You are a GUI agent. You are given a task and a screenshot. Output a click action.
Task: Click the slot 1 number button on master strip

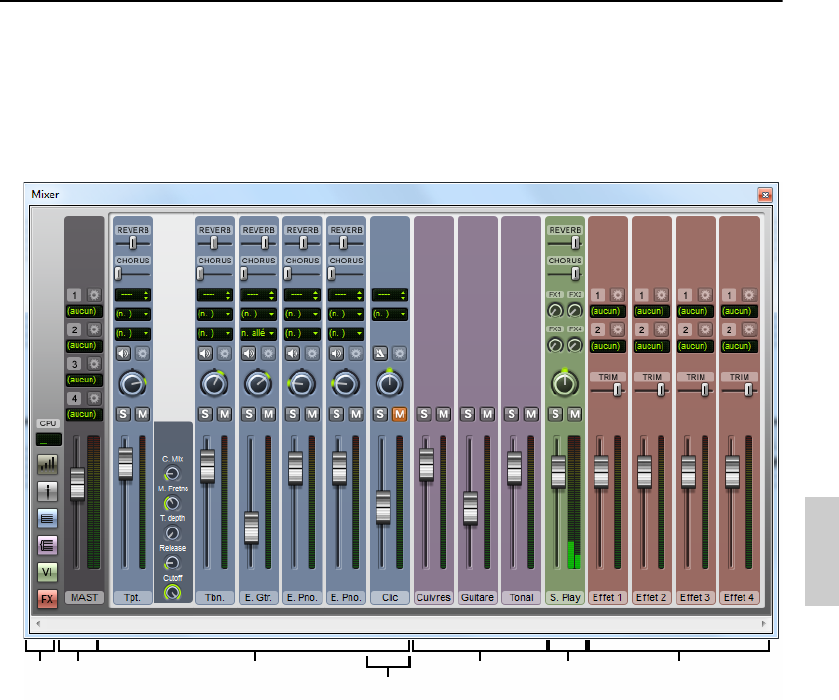click(74, 295)
